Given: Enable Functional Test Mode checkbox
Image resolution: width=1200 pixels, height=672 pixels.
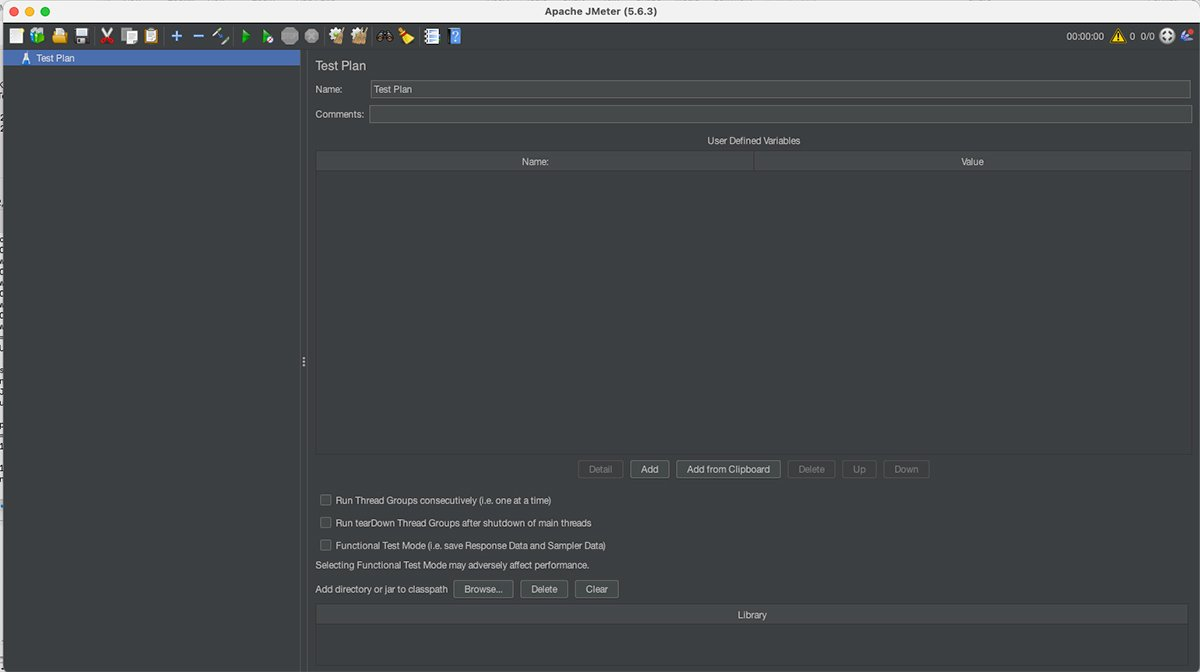Looking at the screenshot, I should [x=326, y=546].
